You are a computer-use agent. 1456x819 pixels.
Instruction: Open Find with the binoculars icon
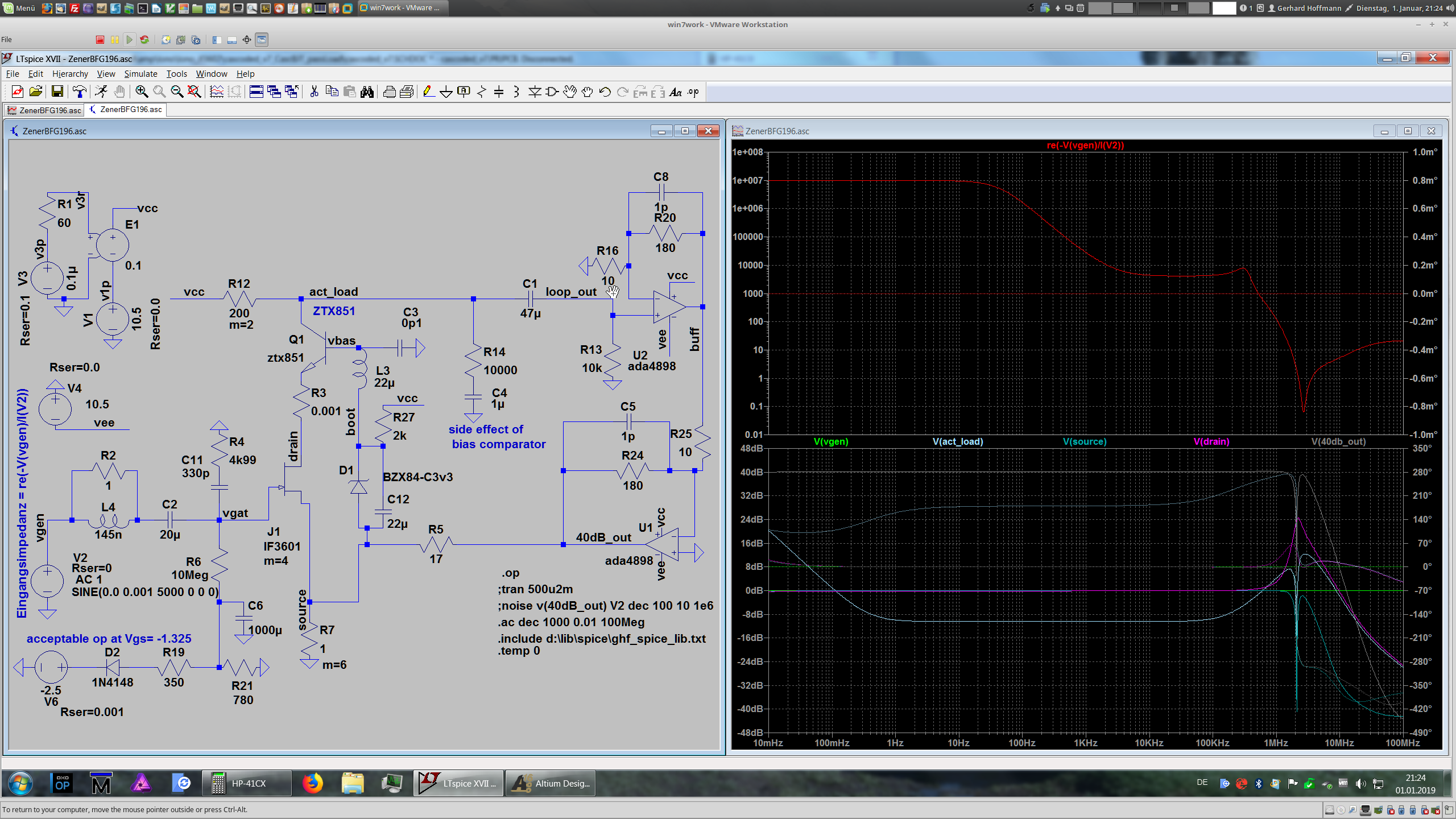pos(367,92)
